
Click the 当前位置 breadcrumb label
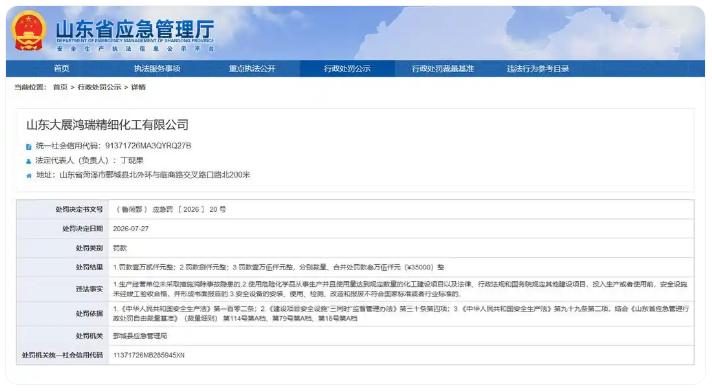coord(30,87)
